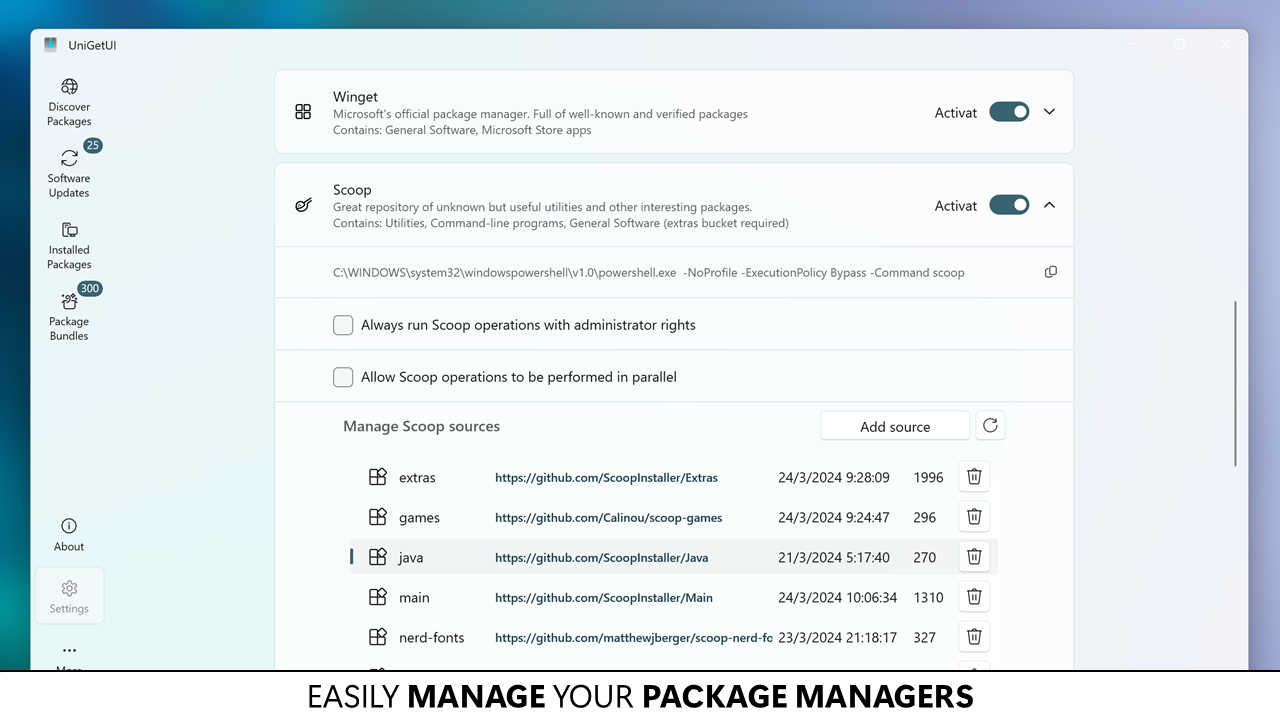Click the Installed Packages sidebar icon
Viewport: 1280px width, 720px height.
coord(68,231)
